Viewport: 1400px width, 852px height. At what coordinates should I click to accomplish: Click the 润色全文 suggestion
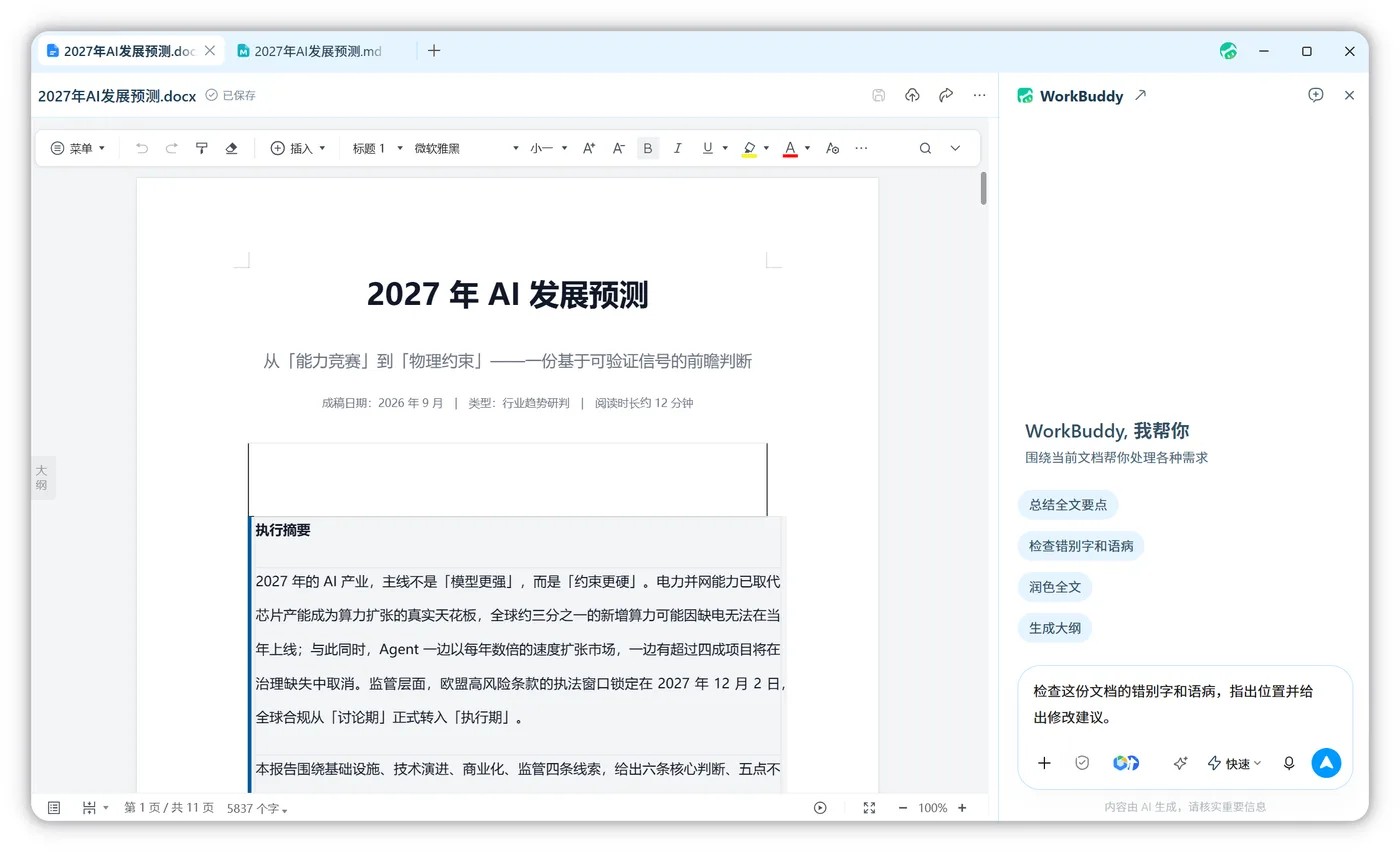pos(1055,587)
